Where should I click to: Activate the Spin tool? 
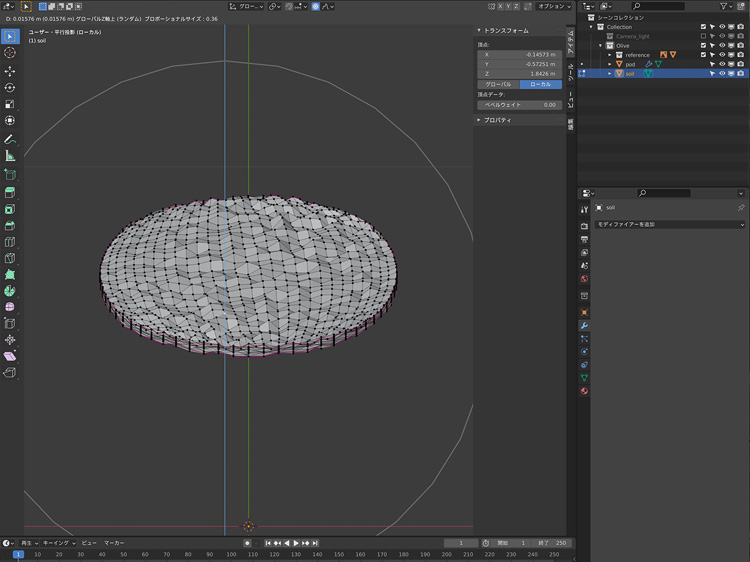click(10, 290)
